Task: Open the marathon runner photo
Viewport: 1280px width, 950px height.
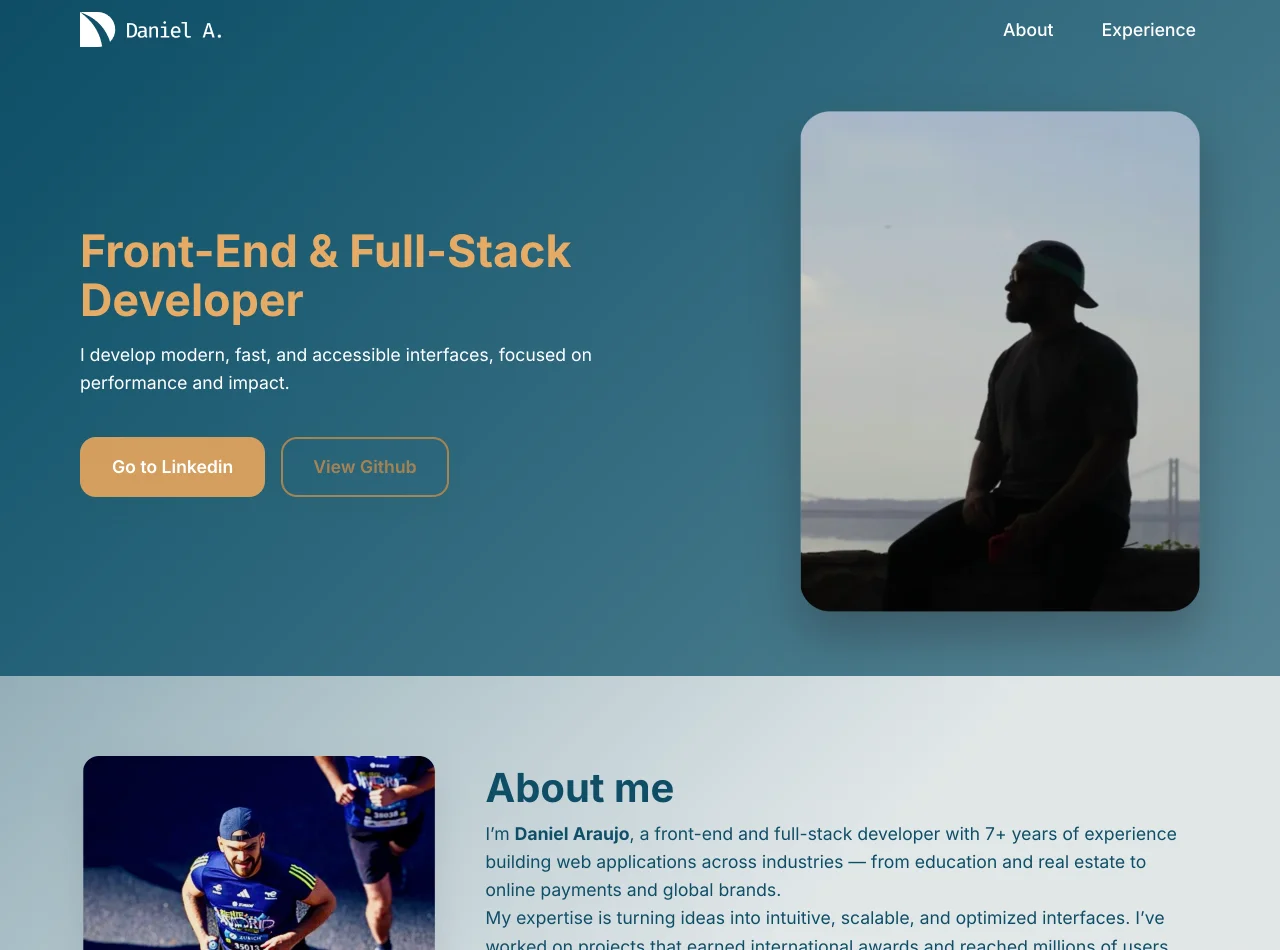Action: pos(259,853)
